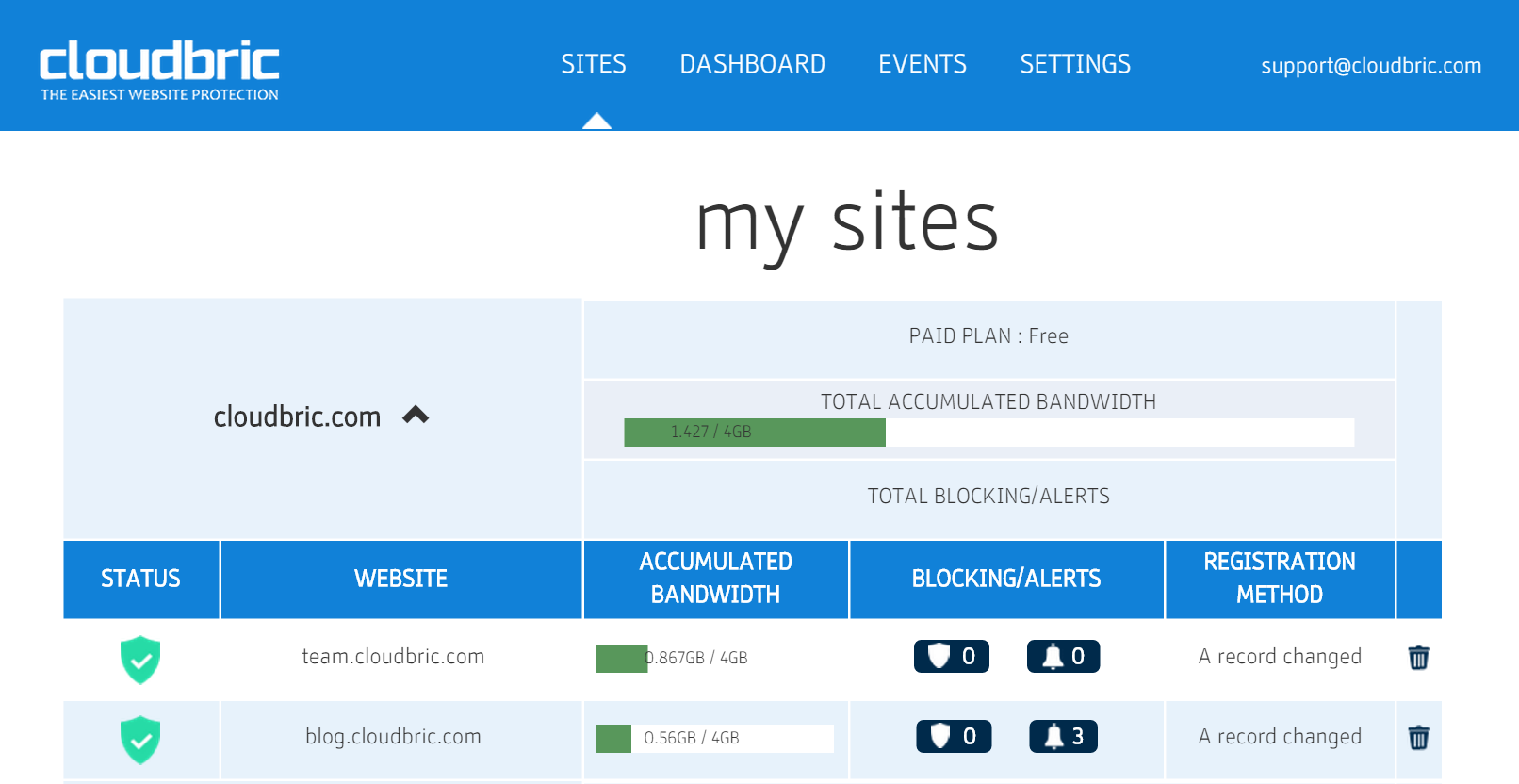The image size is (1519, 784).
Task: Go to the DASHBOARD tab
Action: [753, 64]
